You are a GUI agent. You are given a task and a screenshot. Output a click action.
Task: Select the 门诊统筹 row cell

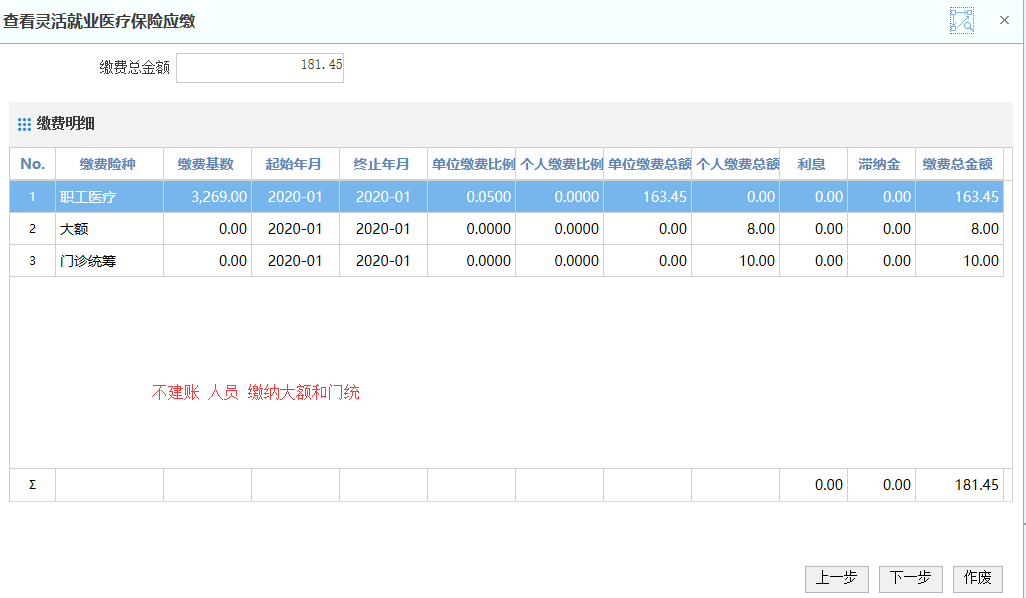coord(109,260)
